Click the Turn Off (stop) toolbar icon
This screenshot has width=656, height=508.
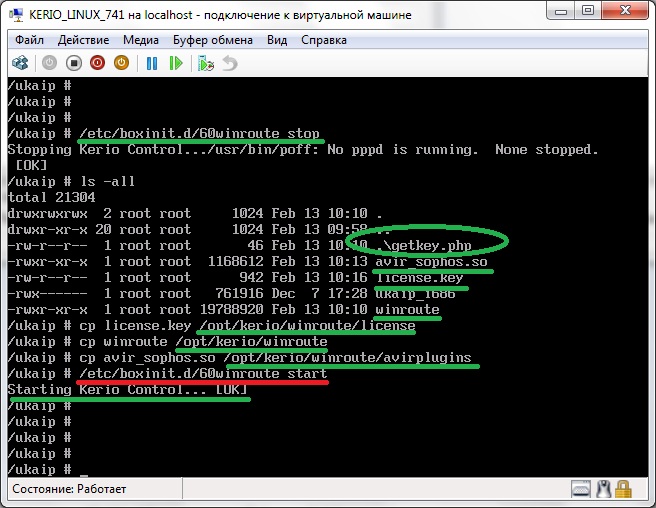click(x=73, y=63)
